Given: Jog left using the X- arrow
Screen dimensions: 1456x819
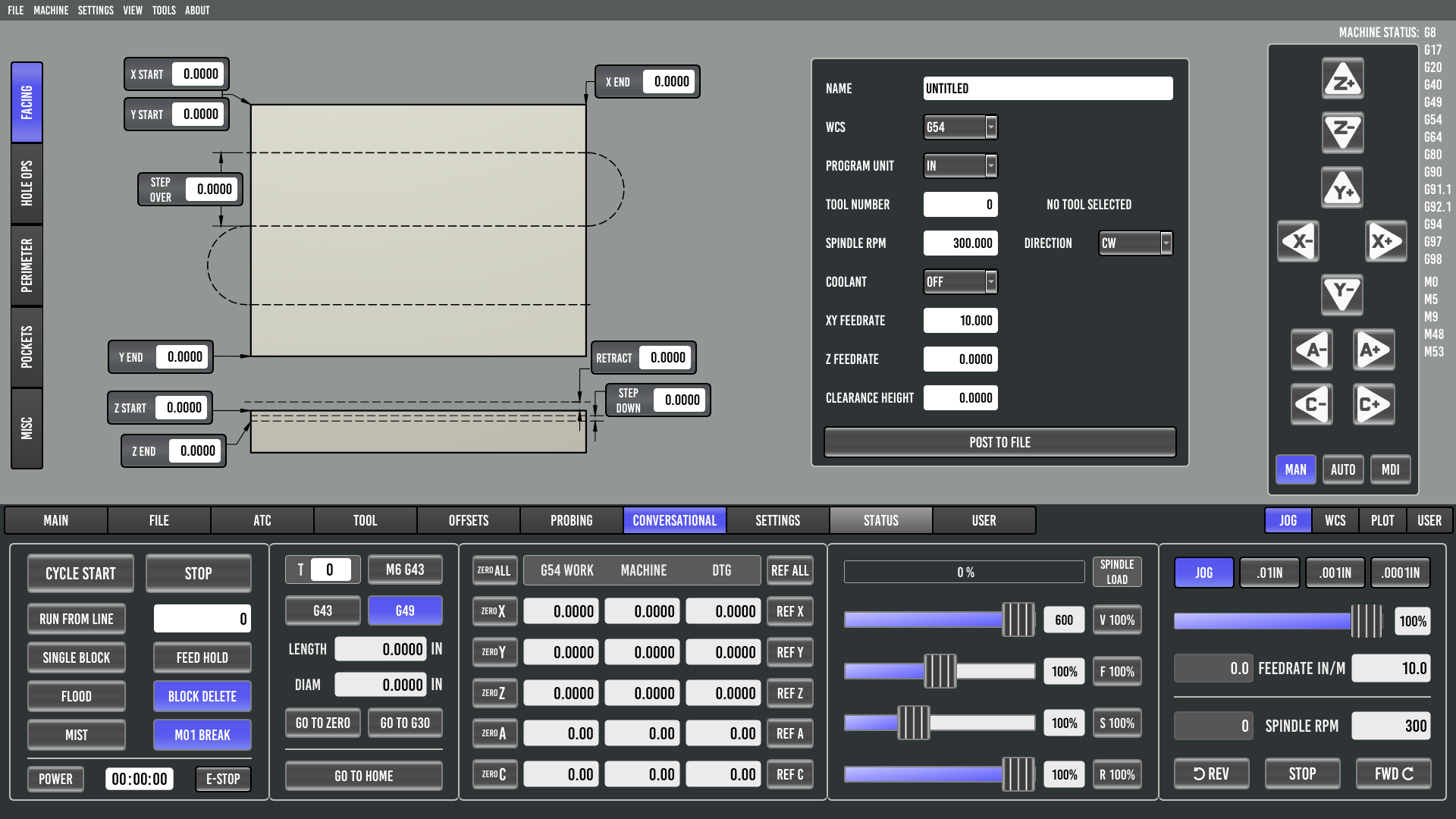Looking at the screenshot, I should tap(1298, 242).
